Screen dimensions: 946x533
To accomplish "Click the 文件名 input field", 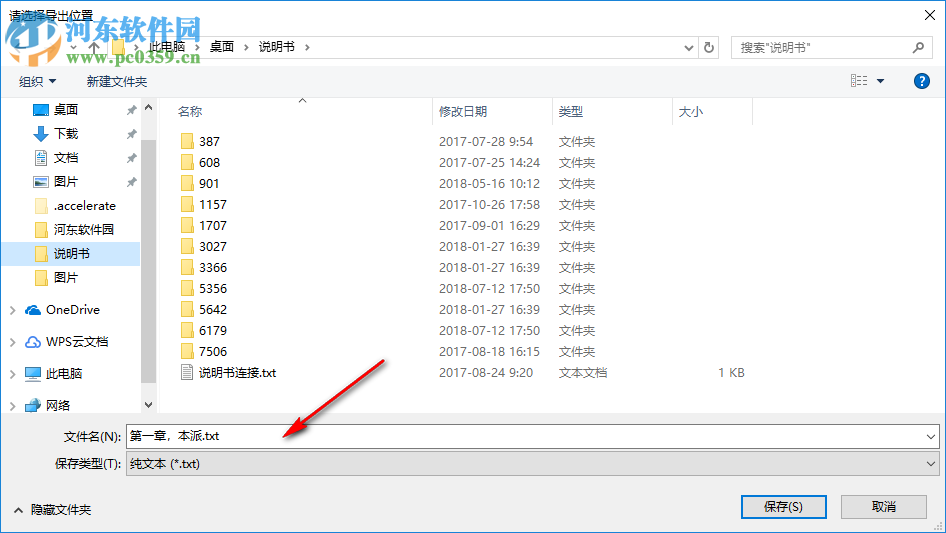I will pos(532,436).
